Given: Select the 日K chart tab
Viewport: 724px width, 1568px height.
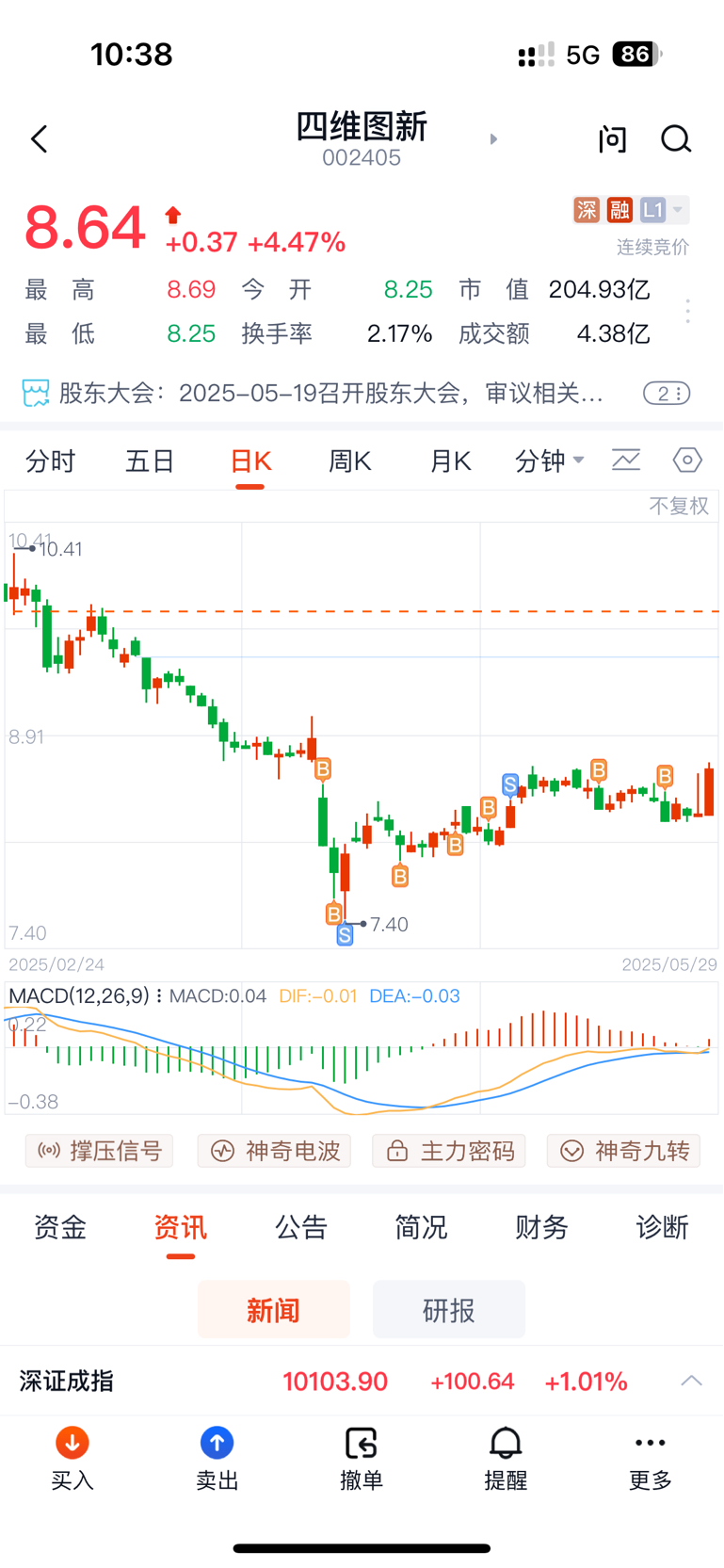Looking at the screenshot, I should (x=250, y=461).
